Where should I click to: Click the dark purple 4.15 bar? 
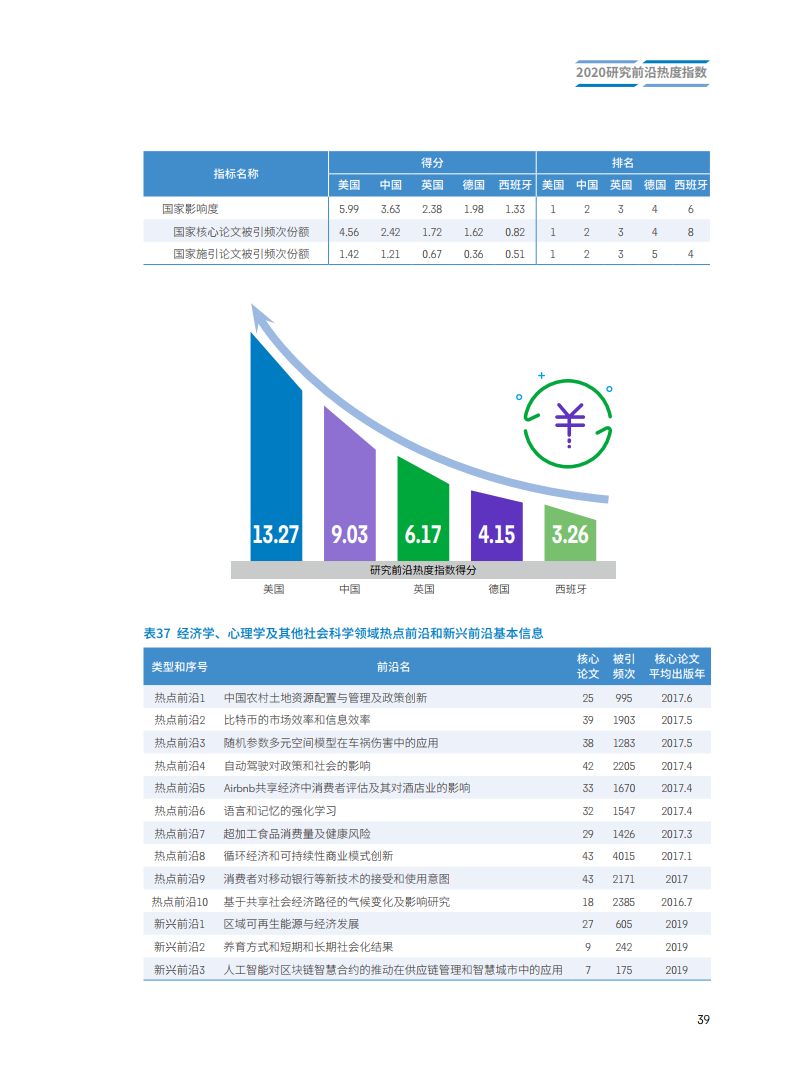pos(496,525)
